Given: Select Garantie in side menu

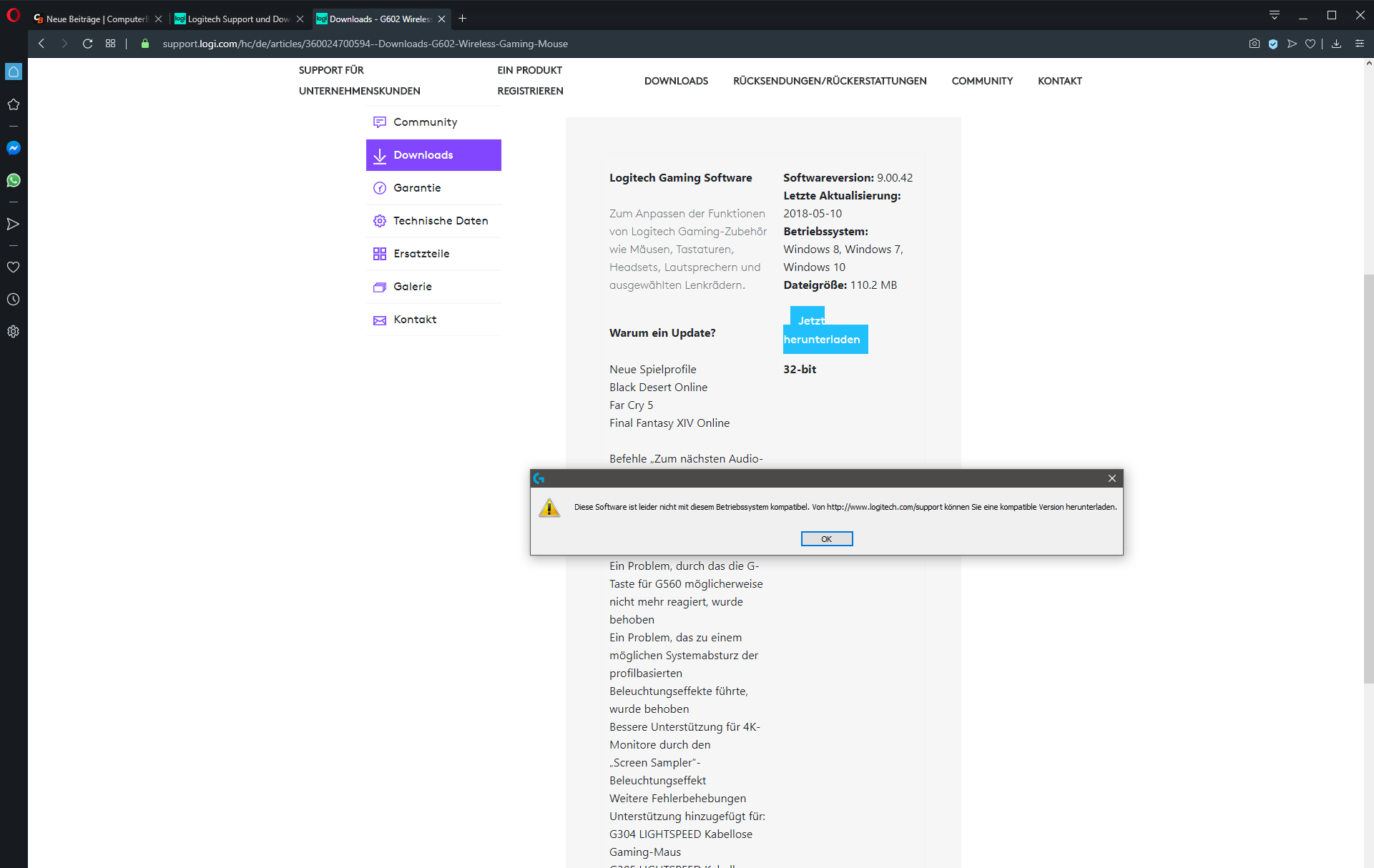Looking at the screenshot, I should point(433,188).
